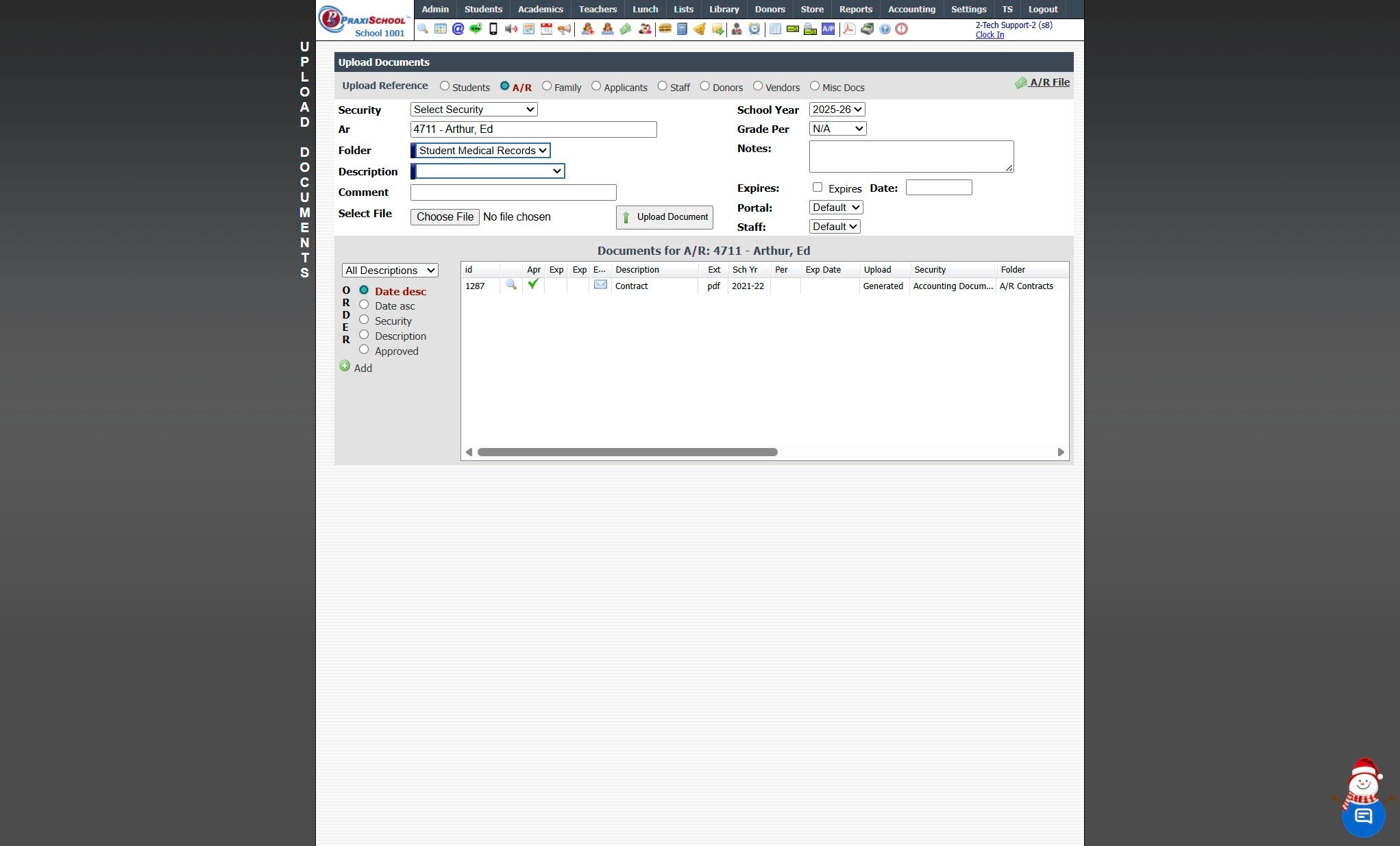This screenshot has height=846, width=1400.
Task: Open the Reports menu
Action: 855,9
